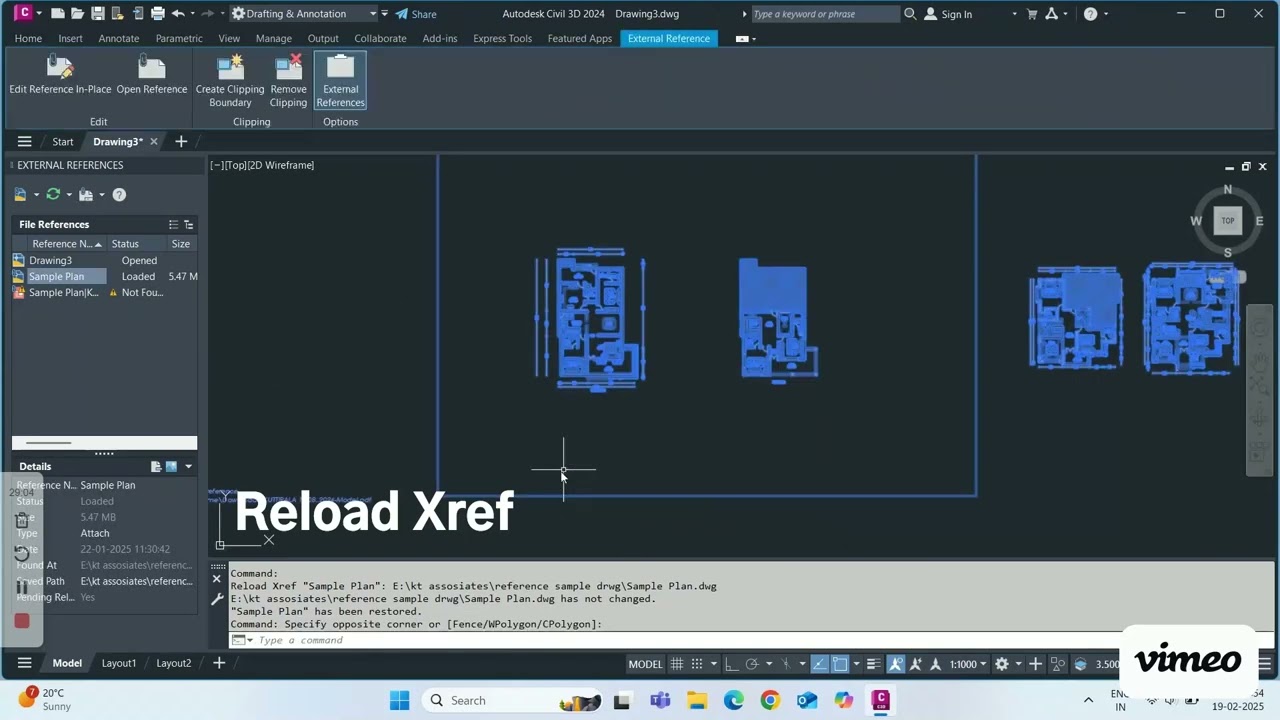Click the 2D Wireframe visual style label
Screen dimensions: 1280x720
[x=281, y=165]
